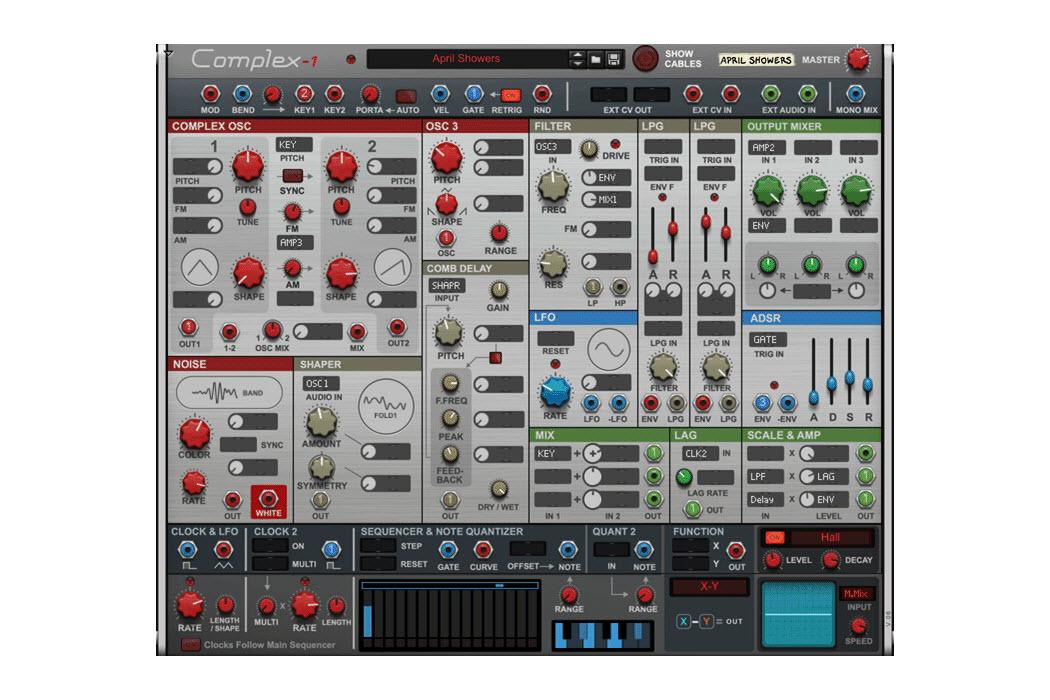Click the OUT1 jack of Complex OSC

pos(189,328)
